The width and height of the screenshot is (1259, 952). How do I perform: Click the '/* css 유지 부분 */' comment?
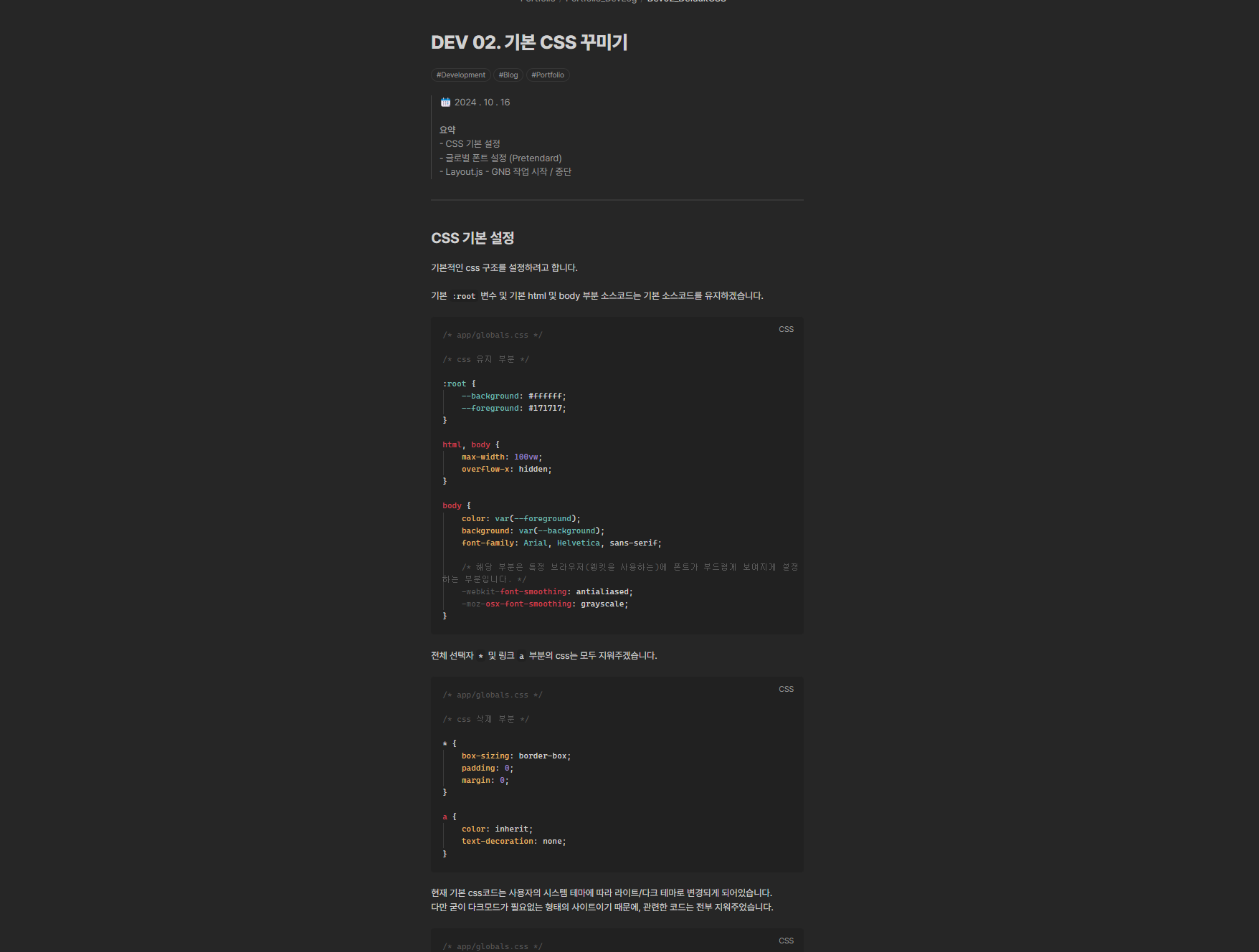[485, 360]
